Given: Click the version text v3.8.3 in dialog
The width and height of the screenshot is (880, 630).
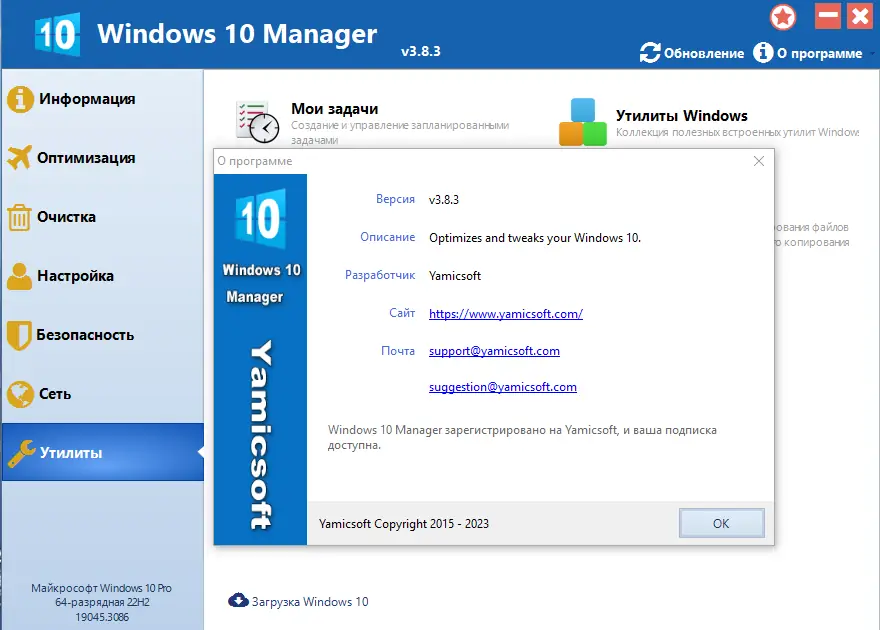Looking at the screenshot, I should tap(443, 200).
